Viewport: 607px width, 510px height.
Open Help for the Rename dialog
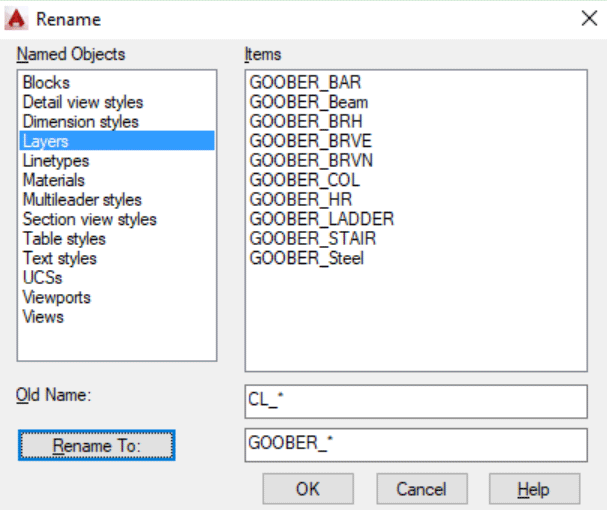[534, 489]
